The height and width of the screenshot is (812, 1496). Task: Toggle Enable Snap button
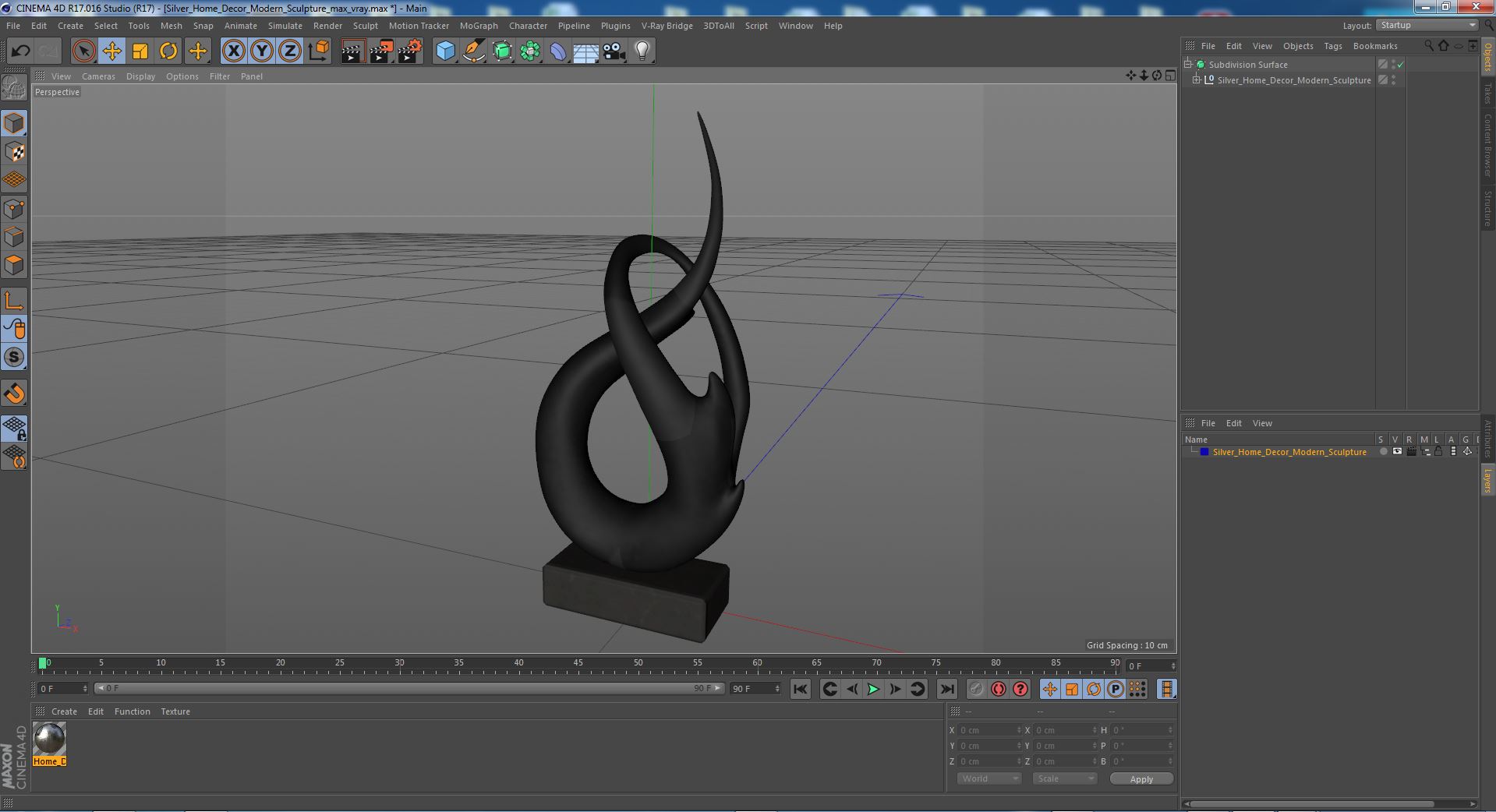click(14, 357)
